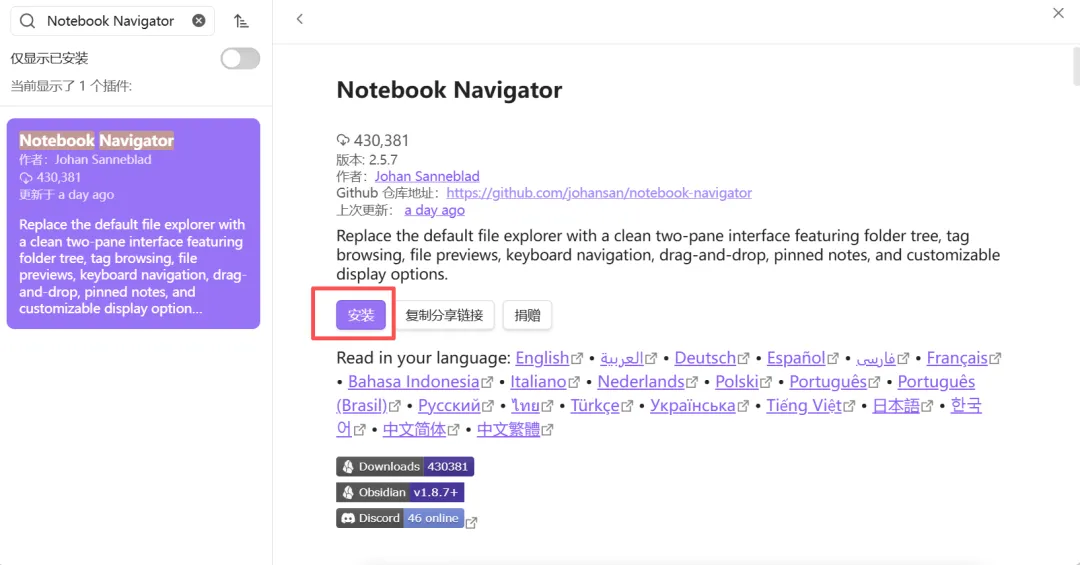Go back with the left chevron
The height and width of the screenshot is (565, 1080).
coord(300,19)
